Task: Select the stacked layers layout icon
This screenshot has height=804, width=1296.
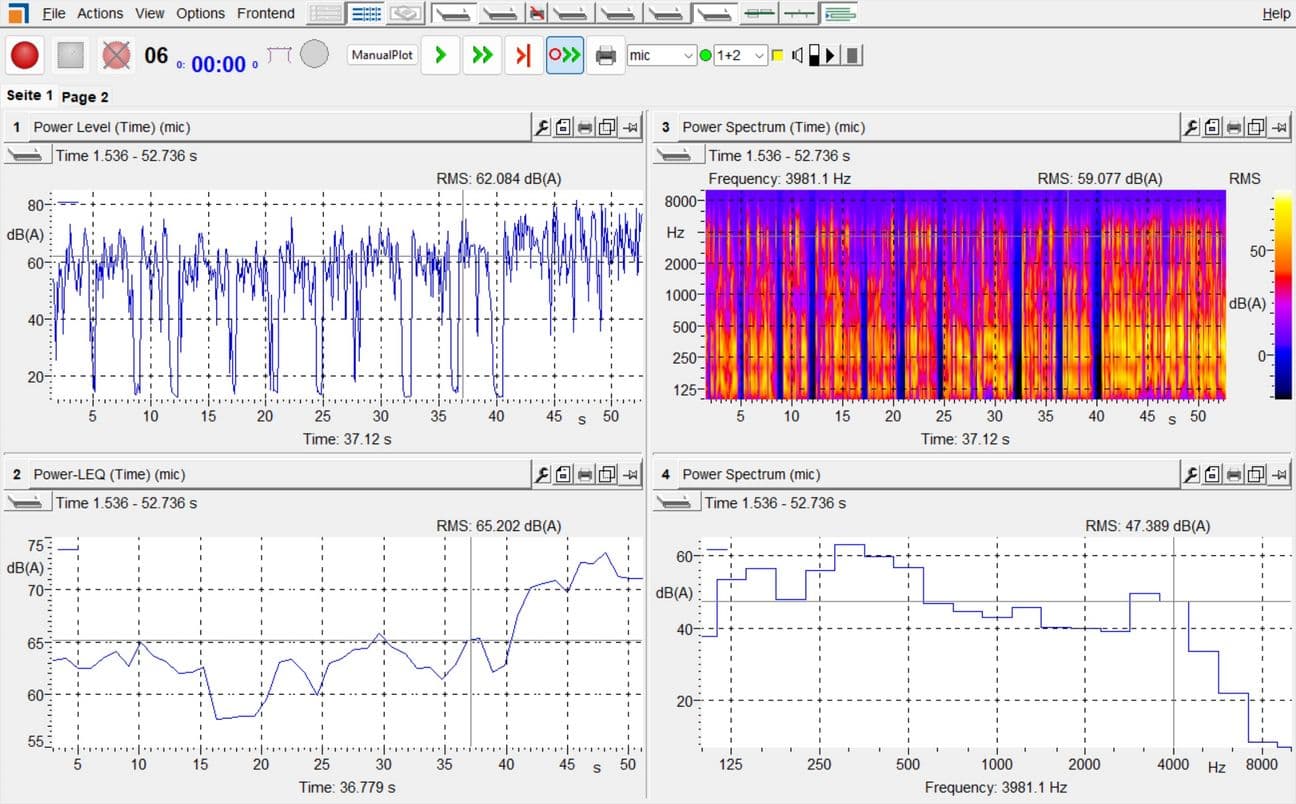Action: [x=406, y=13]
